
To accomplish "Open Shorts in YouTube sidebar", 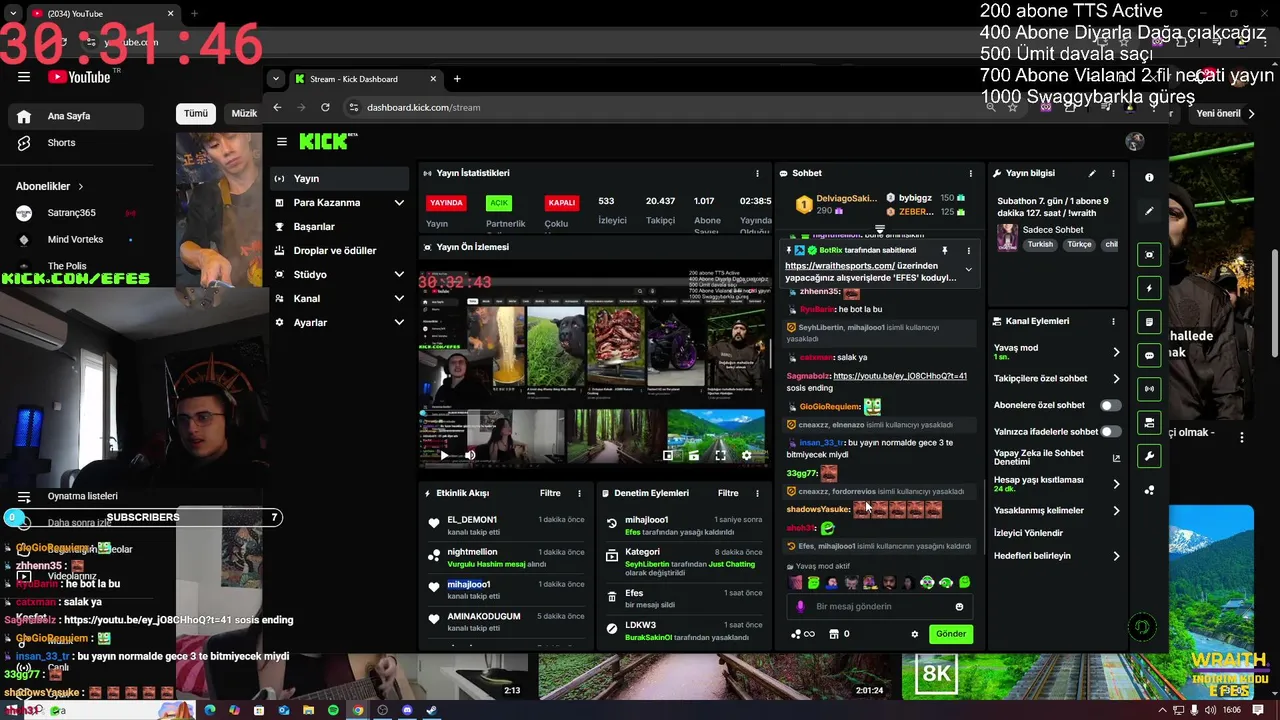I will pyautogui.click(x=61, y=143).
